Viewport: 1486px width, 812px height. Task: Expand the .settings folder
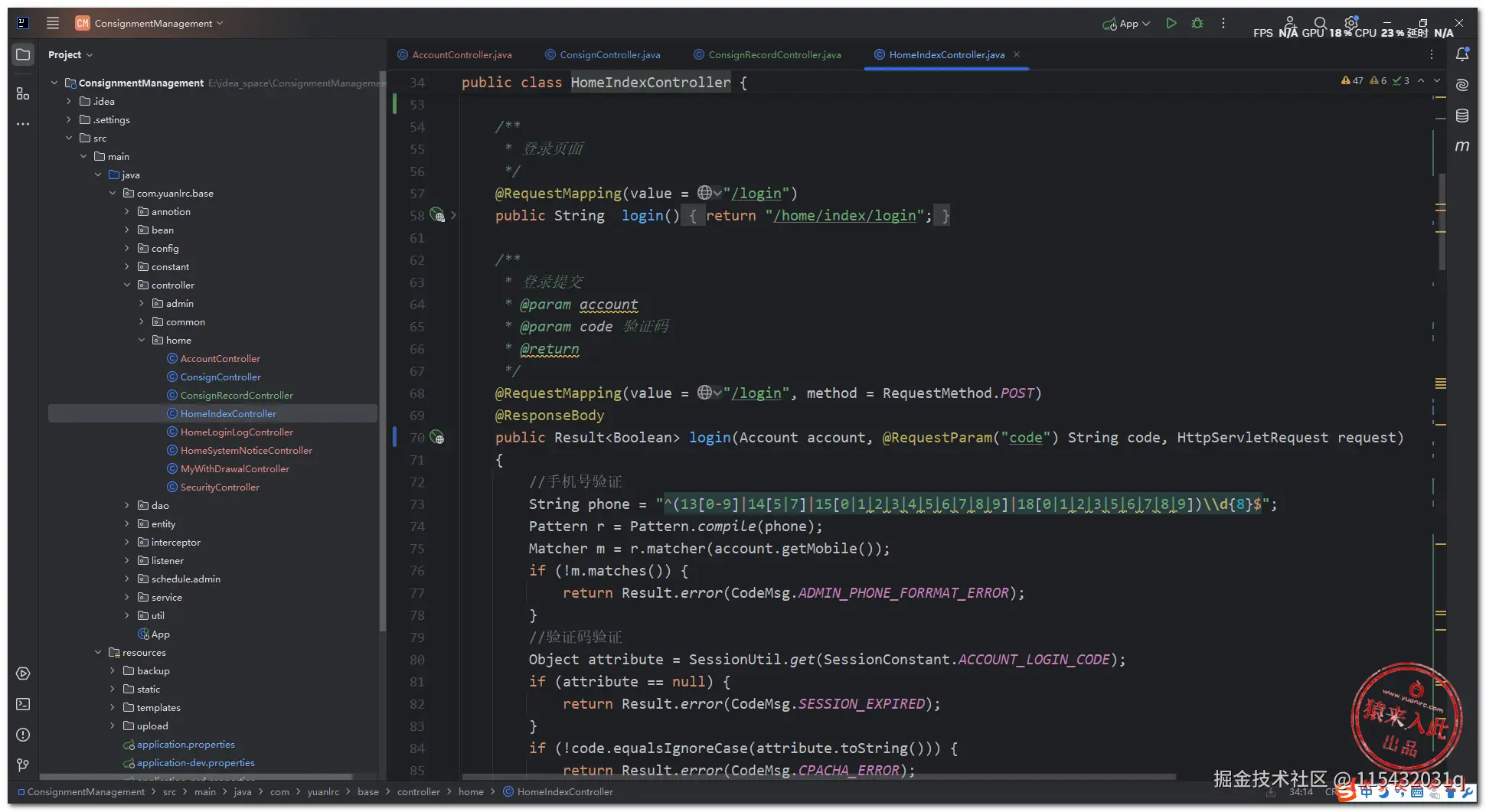(x=69, y=119)
